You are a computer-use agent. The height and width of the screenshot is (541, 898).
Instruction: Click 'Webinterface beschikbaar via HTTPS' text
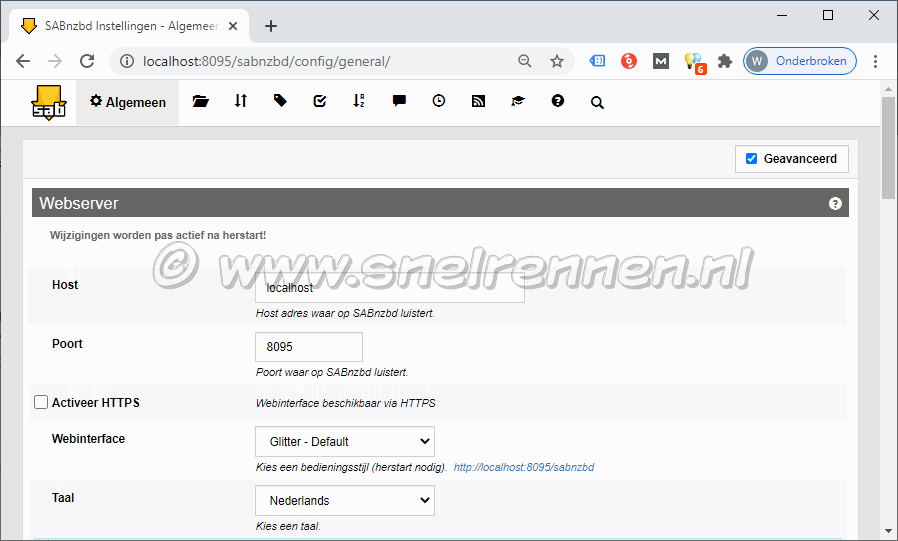(345, 403)
